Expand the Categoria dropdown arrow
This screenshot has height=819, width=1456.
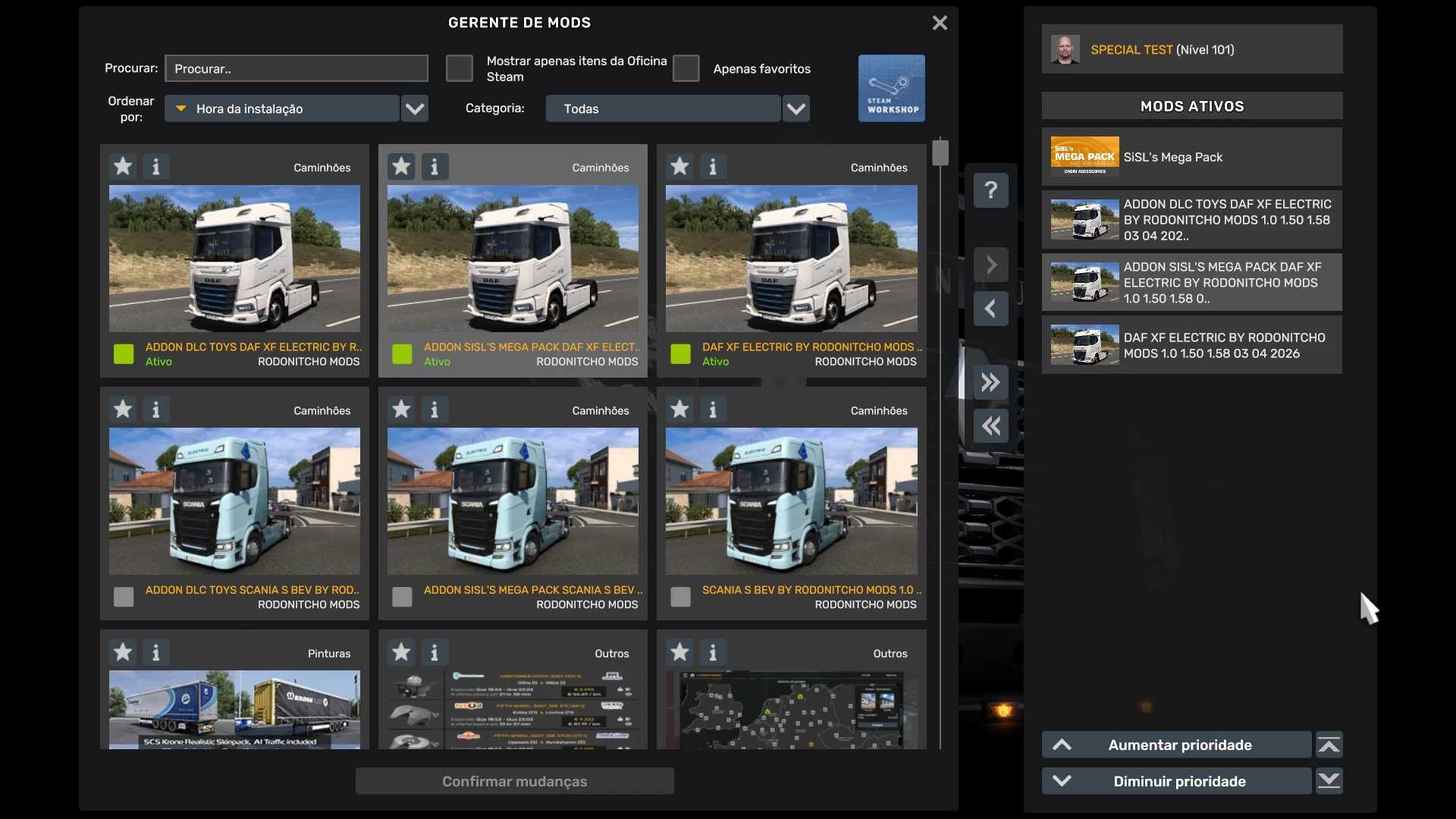(x=795, y=108)
